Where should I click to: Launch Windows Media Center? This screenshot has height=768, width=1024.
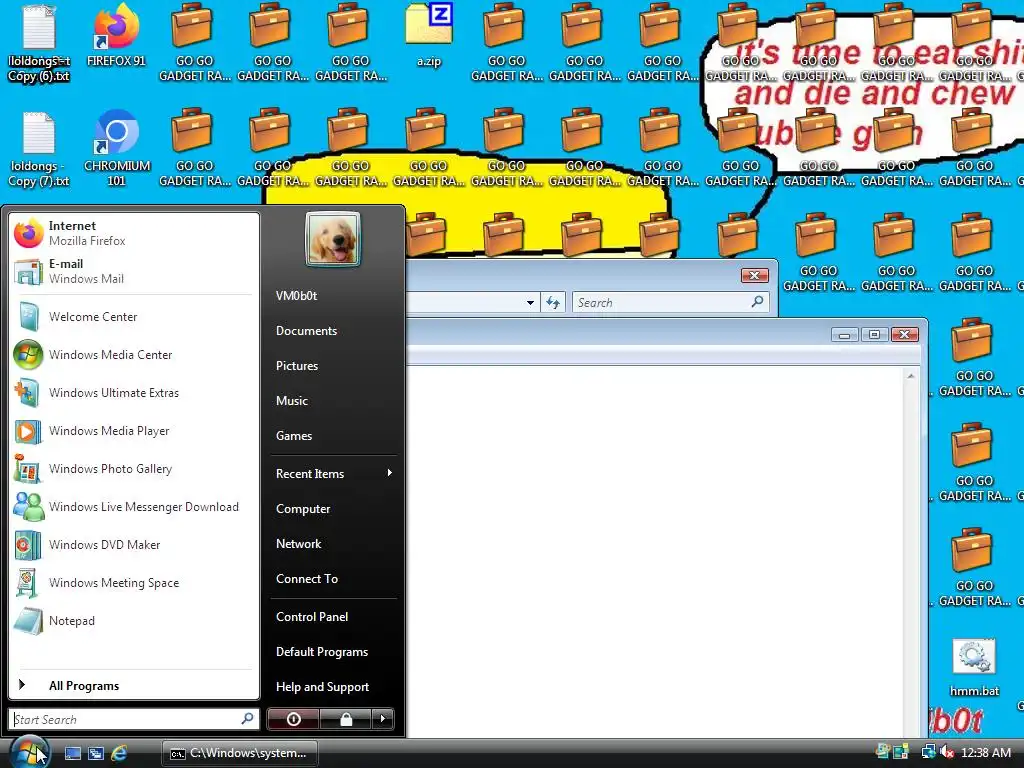click(134, 355)
